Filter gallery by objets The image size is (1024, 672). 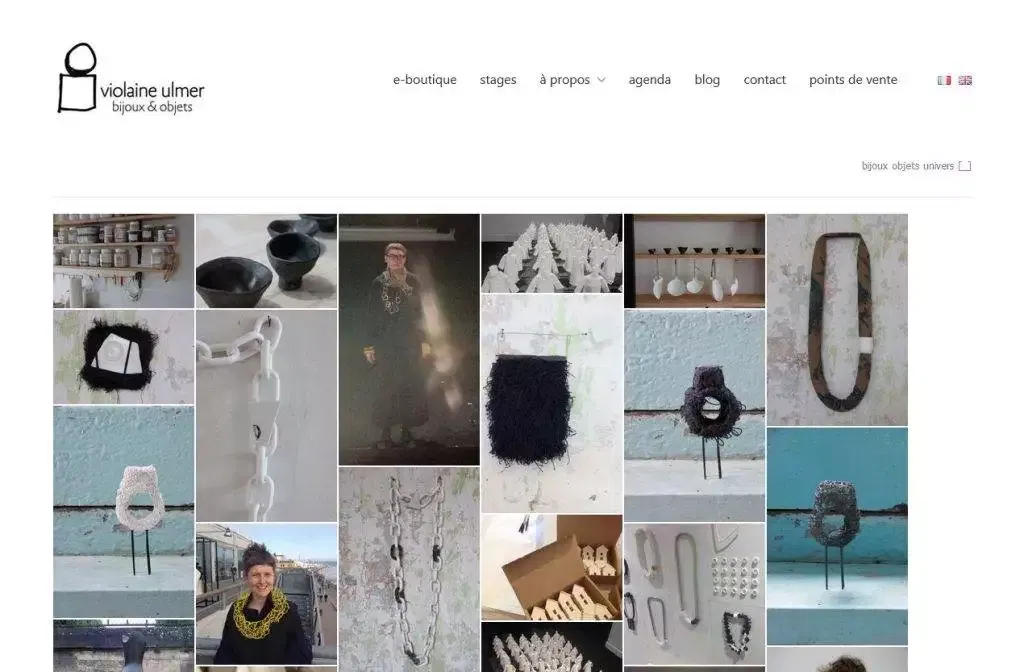(905, 166)
